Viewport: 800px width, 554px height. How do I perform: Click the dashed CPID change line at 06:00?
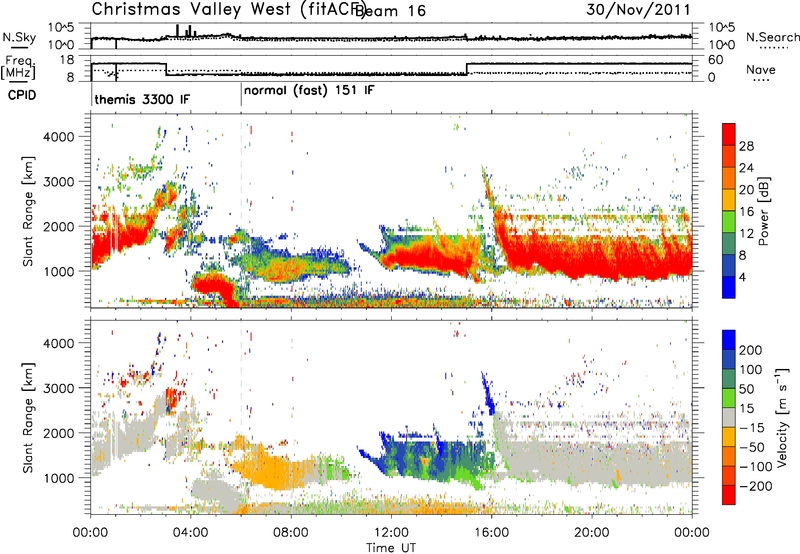(x=241, y=211)
